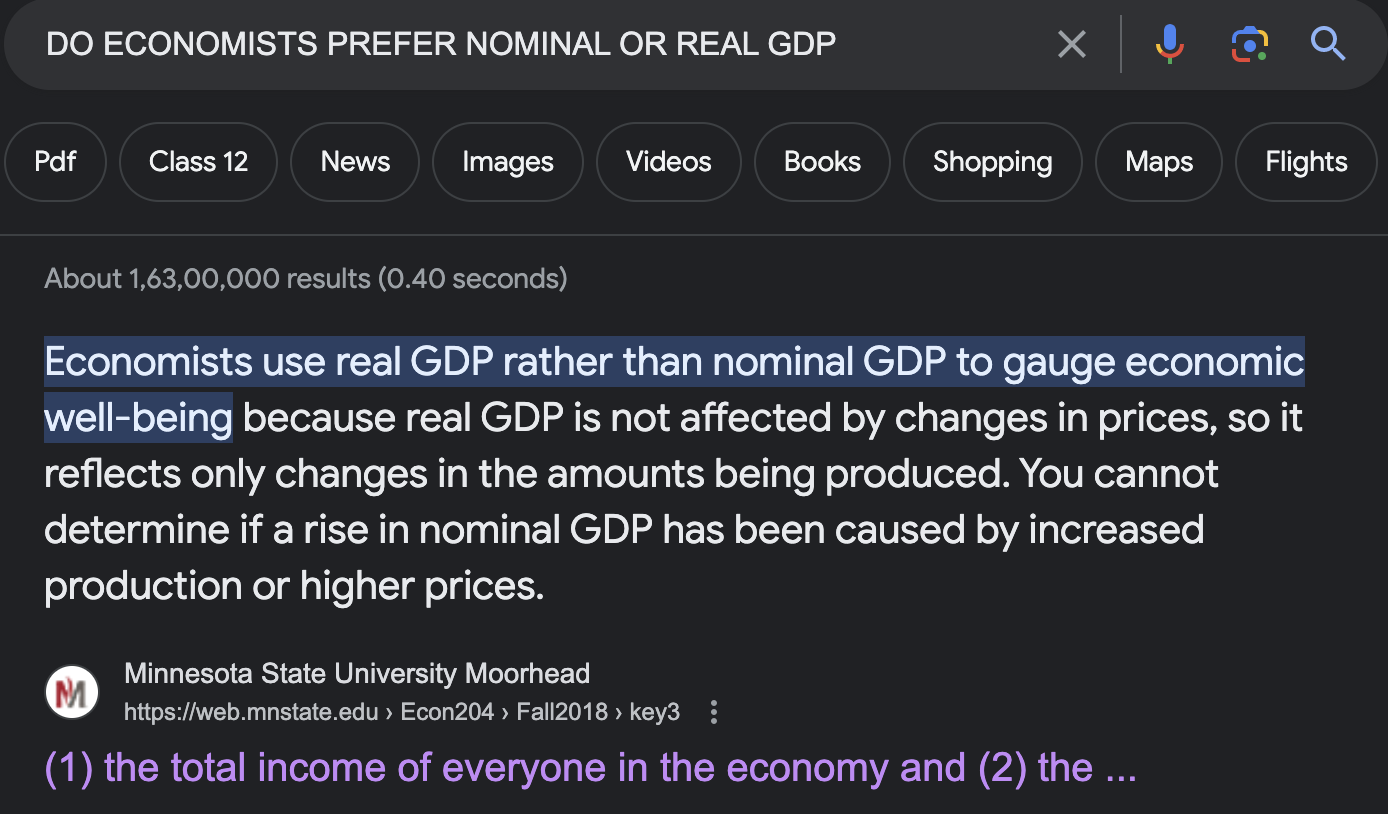Clear the search query with the X icon

[1071, 44]
